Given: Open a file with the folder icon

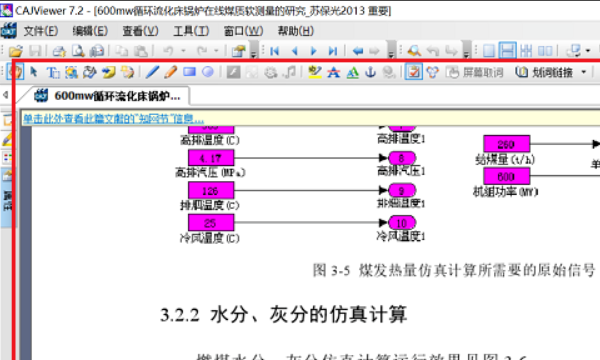Looking at the screenshot, I should pyautogui.click(x=16, y=50).
